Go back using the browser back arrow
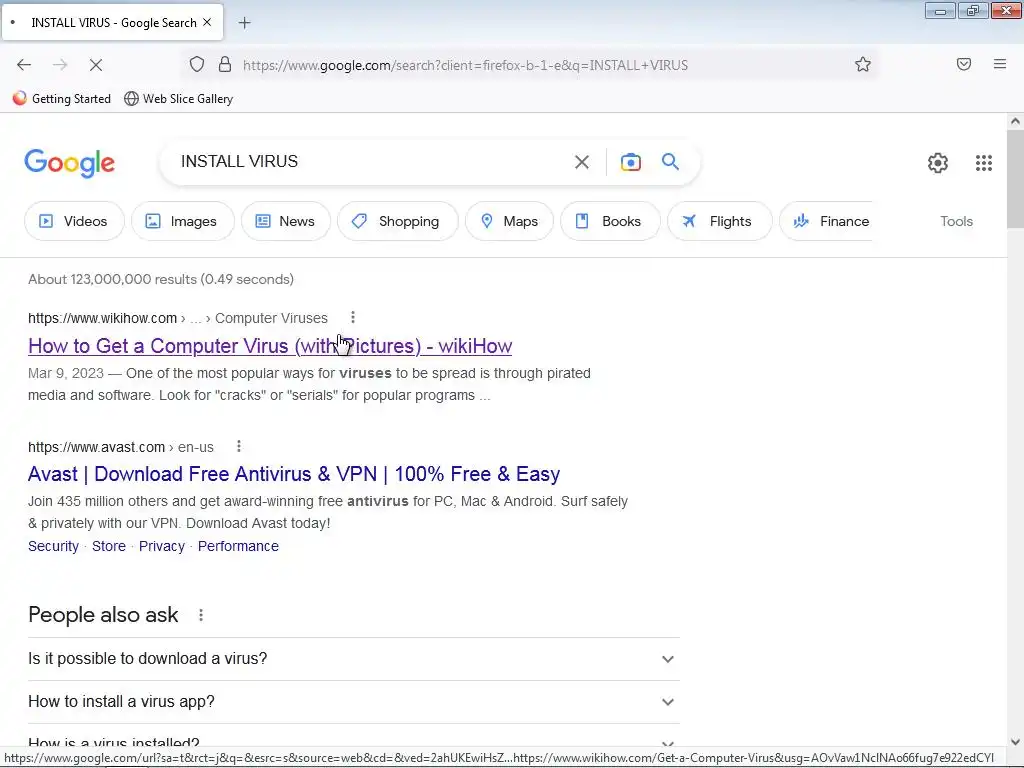This screenshot has height=768, width=1024. point(24,65)
